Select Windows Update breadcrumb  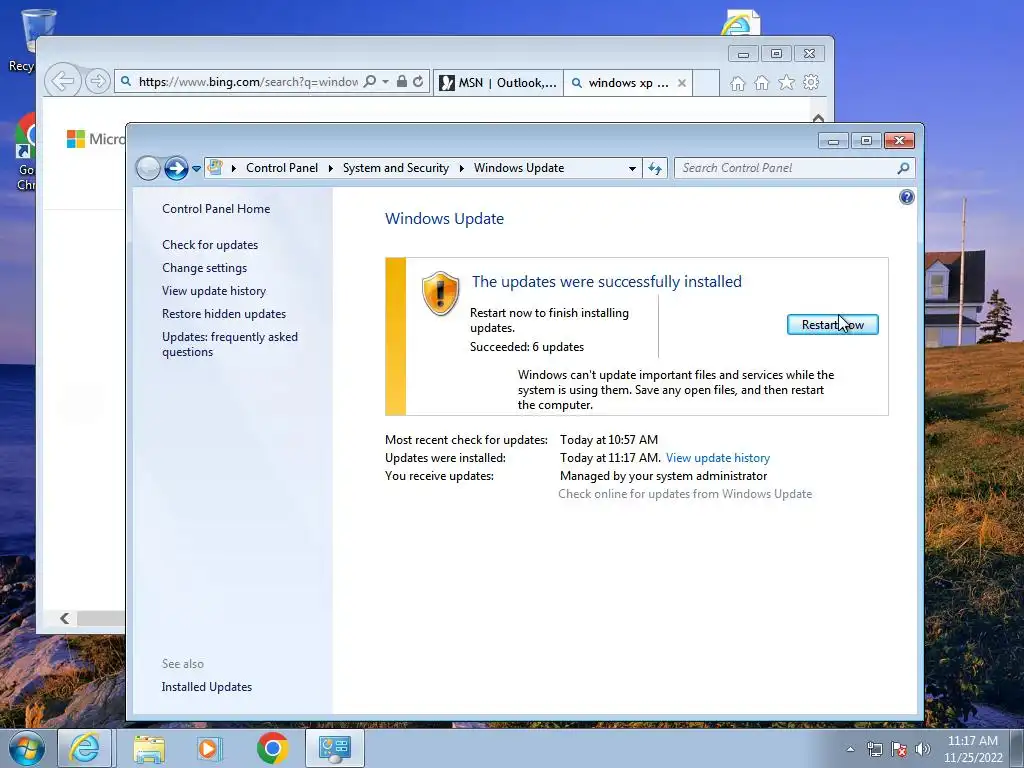tap(519, 168)
